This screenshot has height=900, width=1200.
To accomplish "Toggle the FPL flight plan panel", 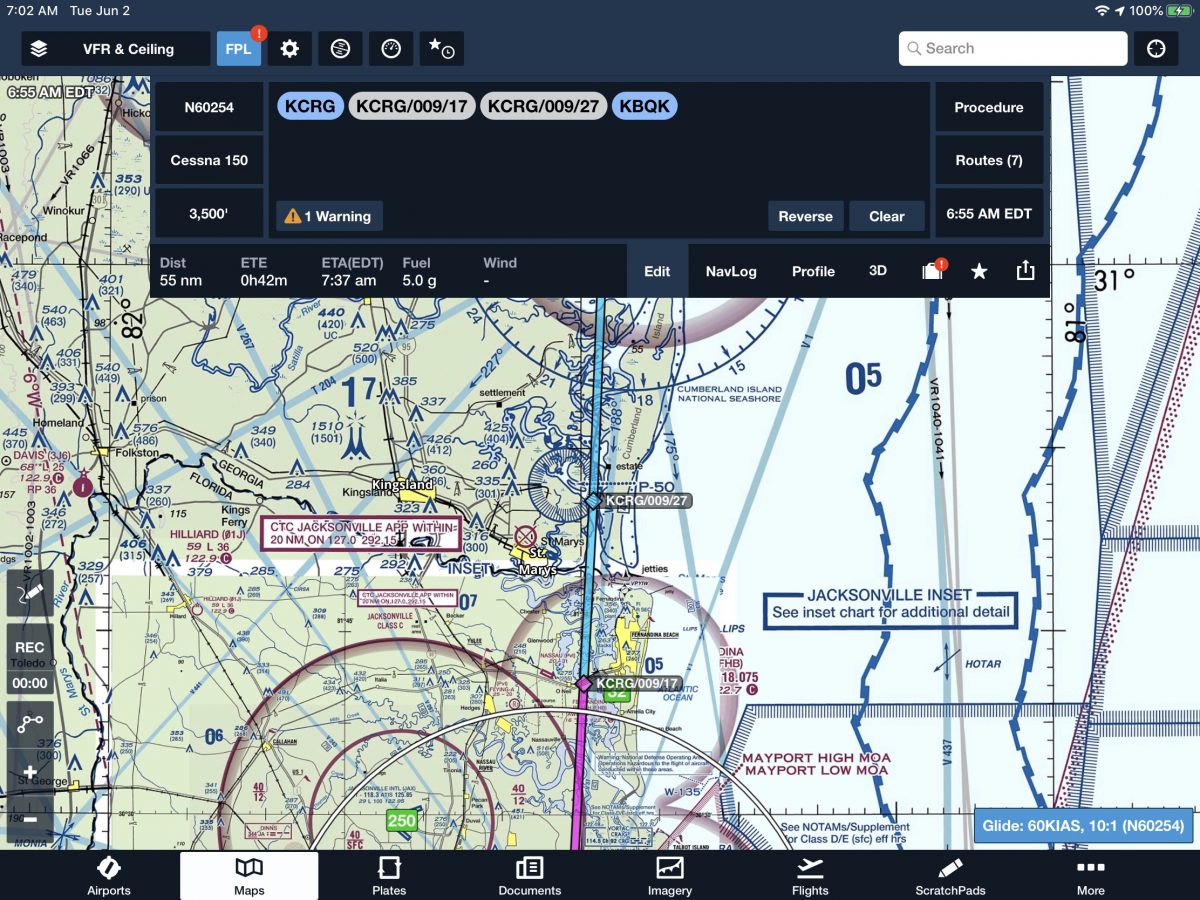I will [x=239, y=48].
